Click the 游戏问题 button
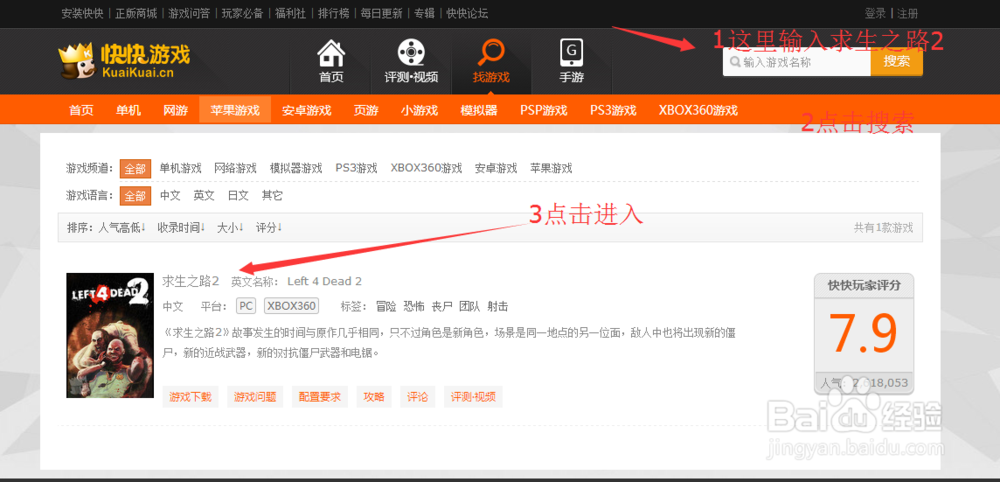 click(x=255, y=397)
